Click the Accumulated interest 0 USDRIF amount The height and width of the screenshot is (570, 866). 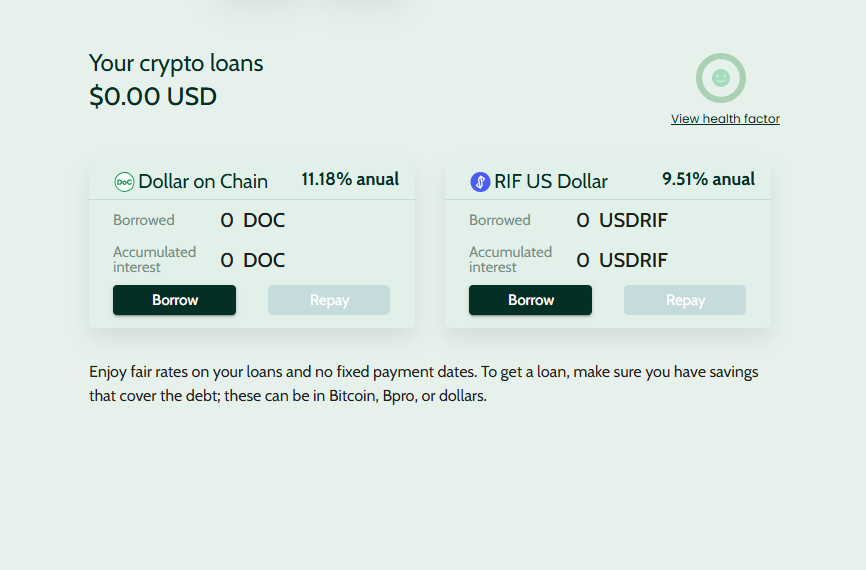(x=622, y=261)
